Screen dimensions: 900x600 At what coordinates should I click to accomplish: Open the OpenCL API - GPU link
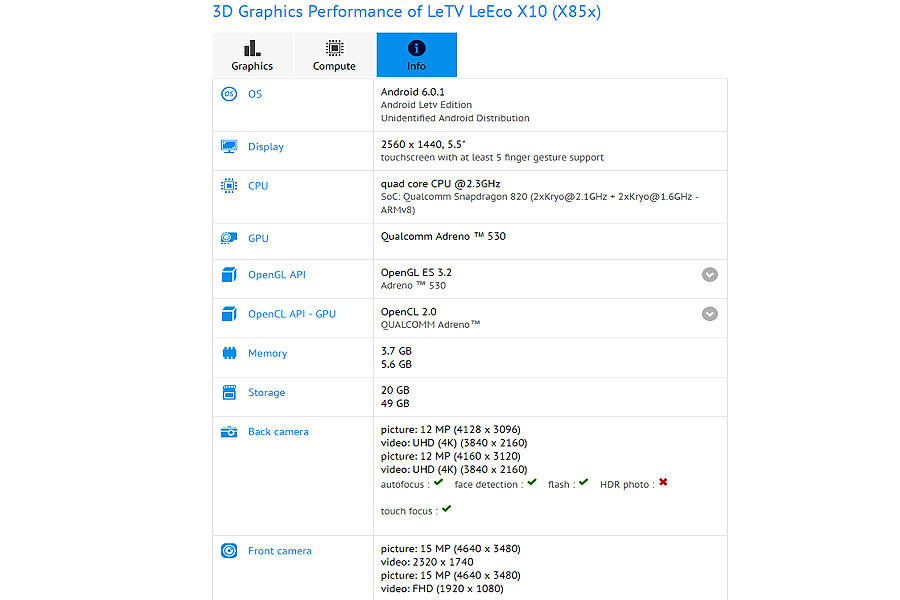coord(292,314)
